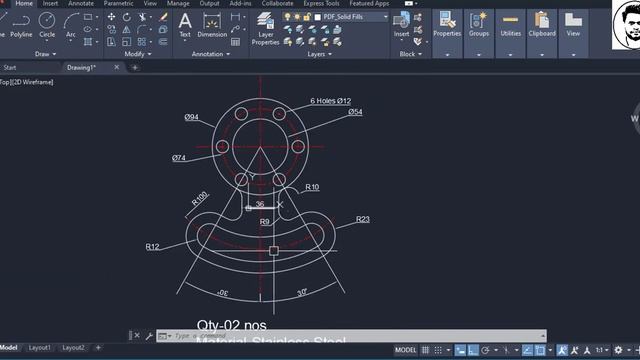
Task: Add a new drawing tab
Action: (x=135, y=67)
